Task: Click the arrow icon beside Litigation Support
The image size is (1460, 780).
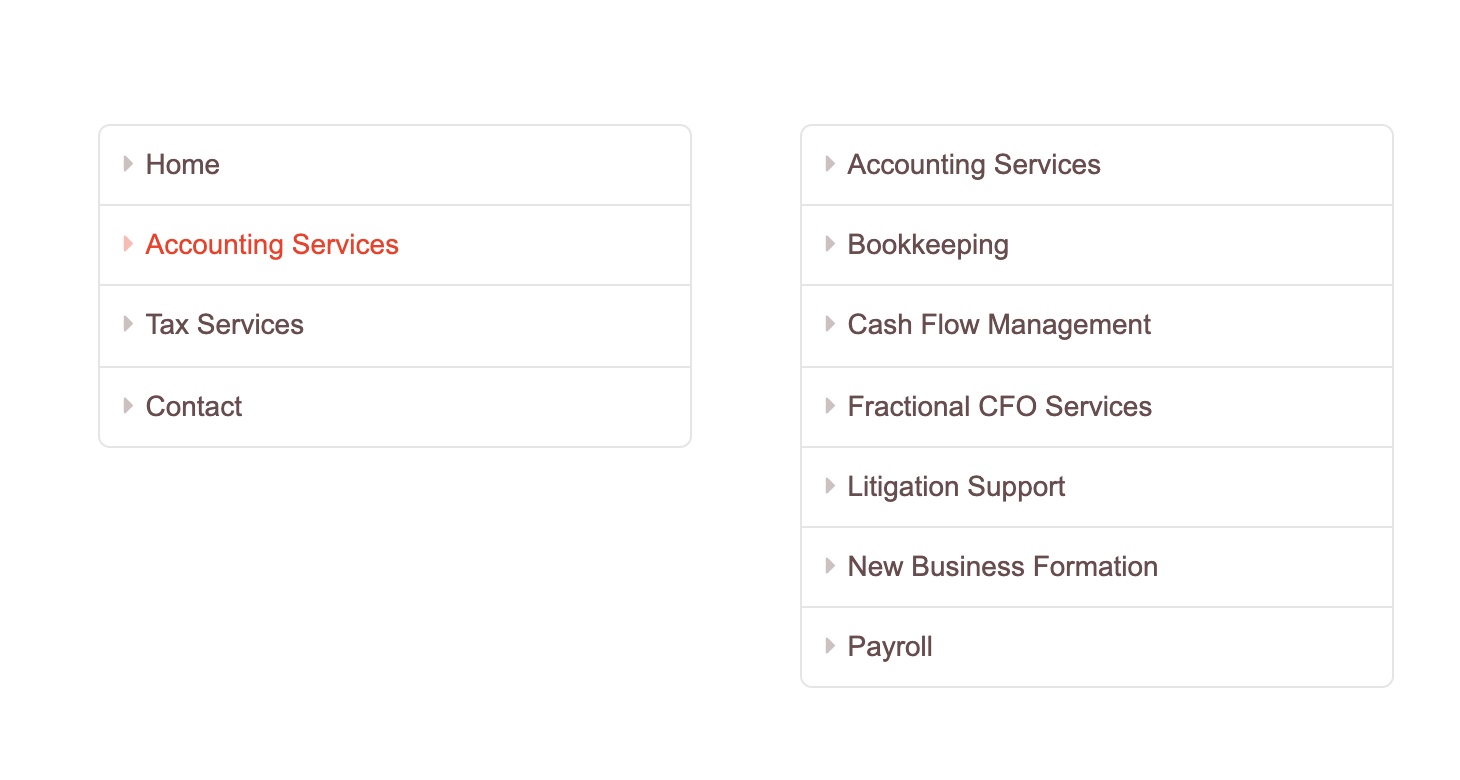Action: 830,486
